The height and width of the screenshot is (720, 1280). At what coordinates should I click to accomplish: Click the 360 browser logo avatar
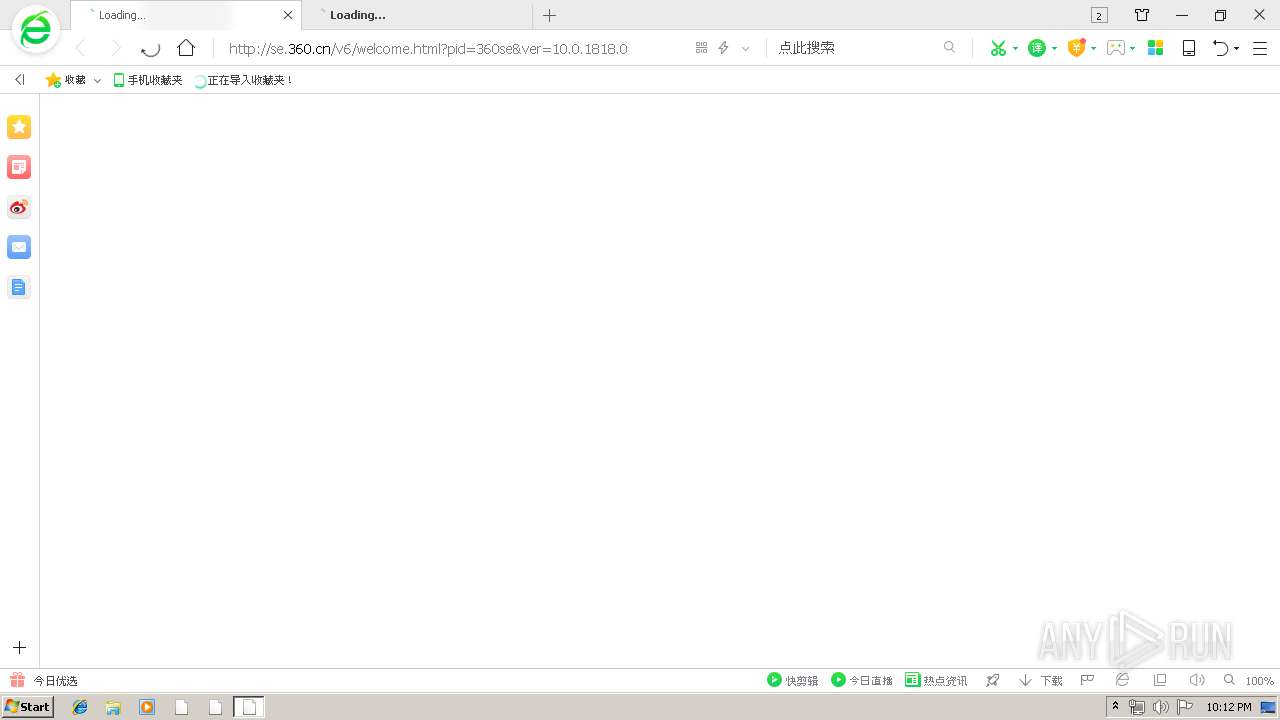coord(35,30)
